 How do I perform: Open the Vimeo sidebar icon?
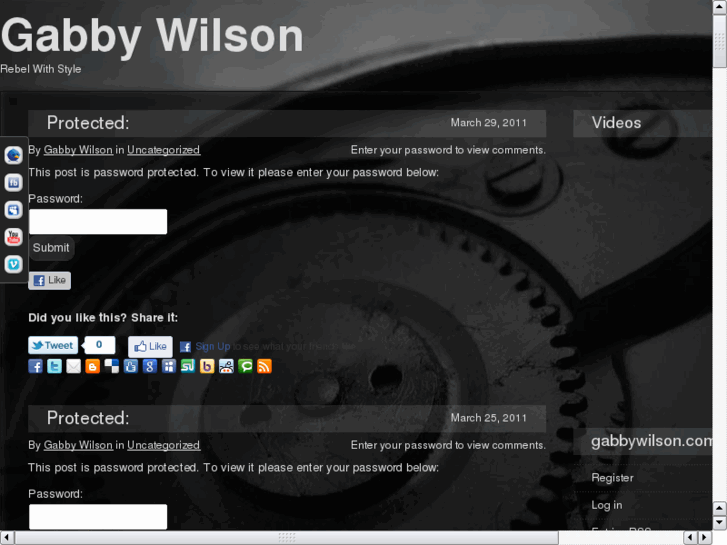click(13, 264)
